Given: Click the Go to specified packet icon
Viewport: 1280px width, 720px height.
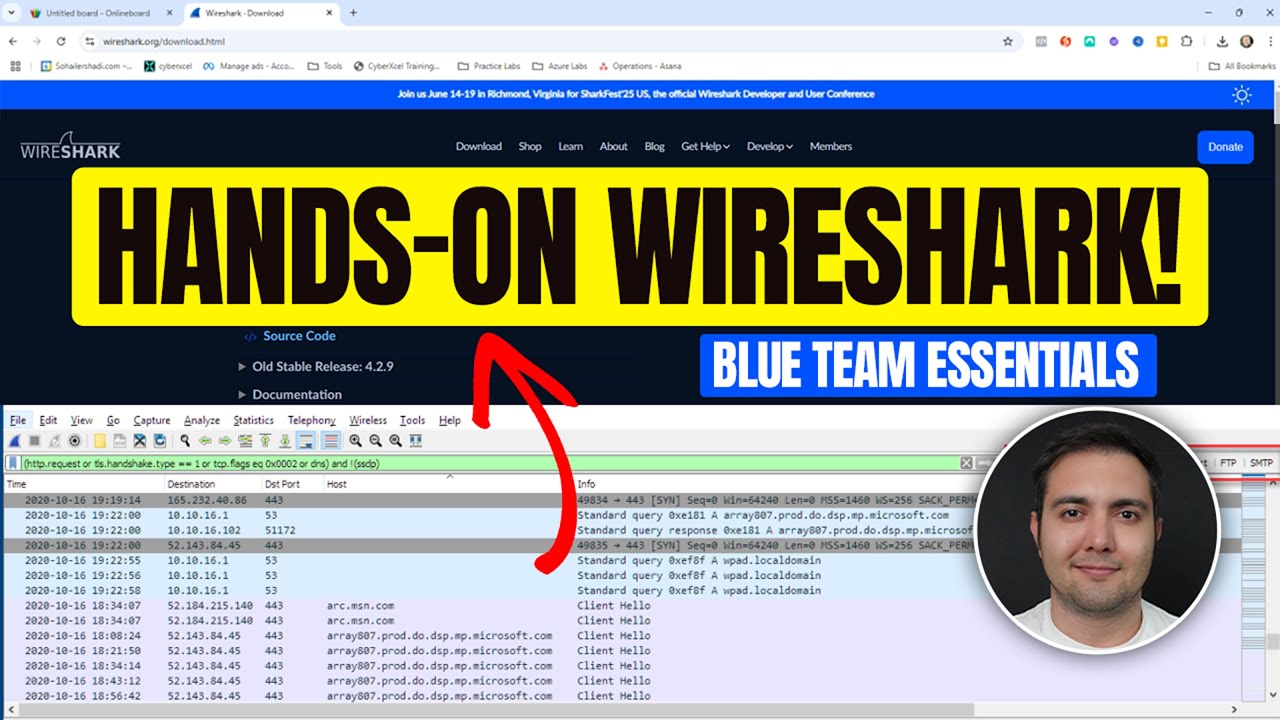Looking at the screenshot, I should 245,441.
